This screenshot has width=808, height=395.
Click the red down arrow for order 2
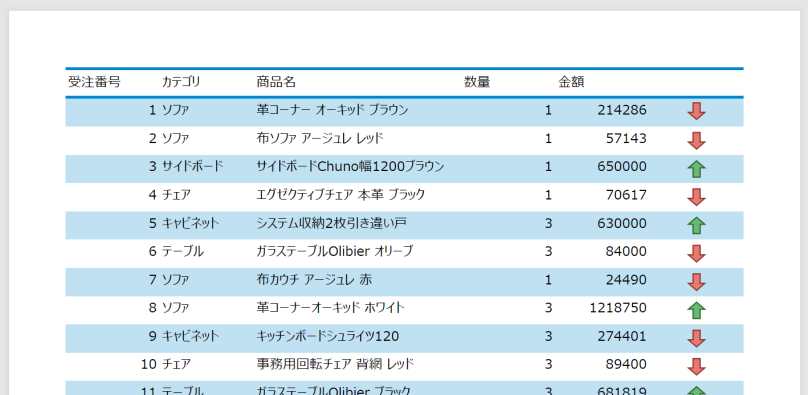(696, 141)
